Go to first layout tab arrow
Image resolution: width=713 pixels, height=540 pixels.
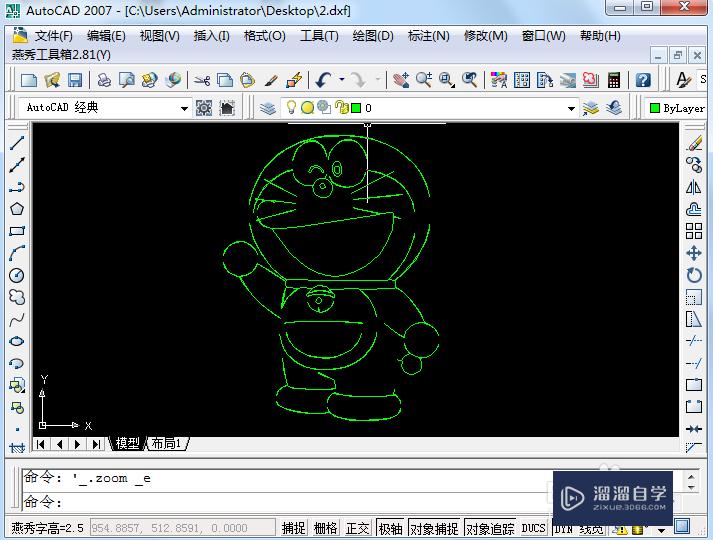tap(40, 444)
